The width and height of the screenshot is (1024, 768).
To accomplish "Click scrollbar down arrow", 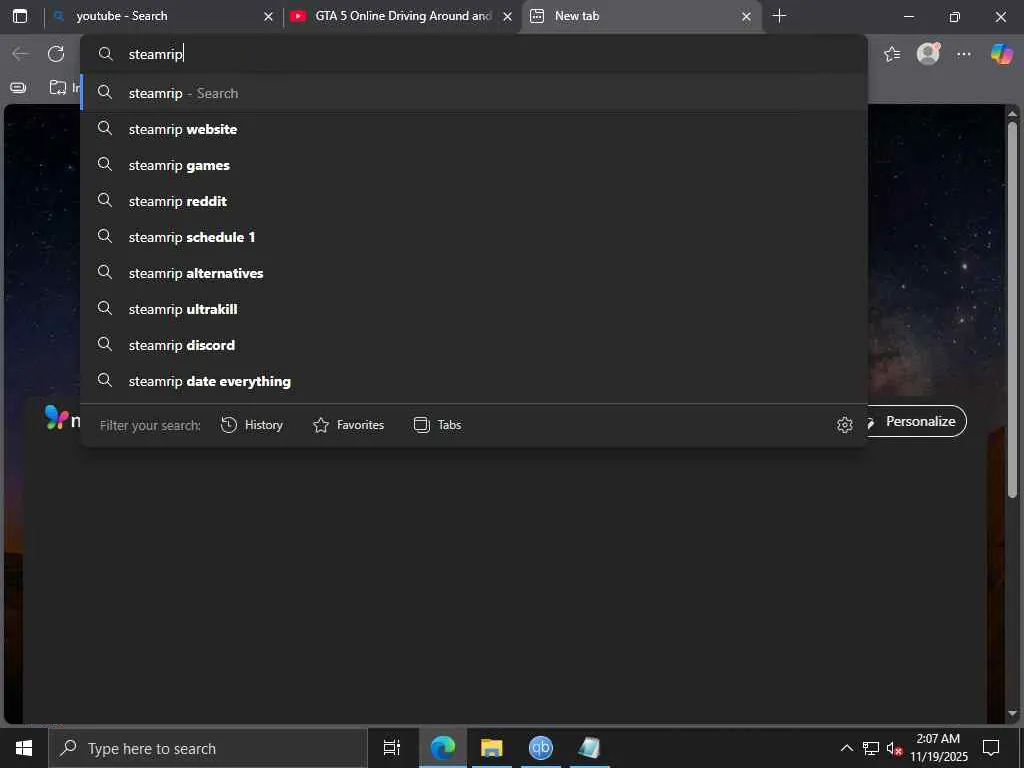I will [1012, 713].
